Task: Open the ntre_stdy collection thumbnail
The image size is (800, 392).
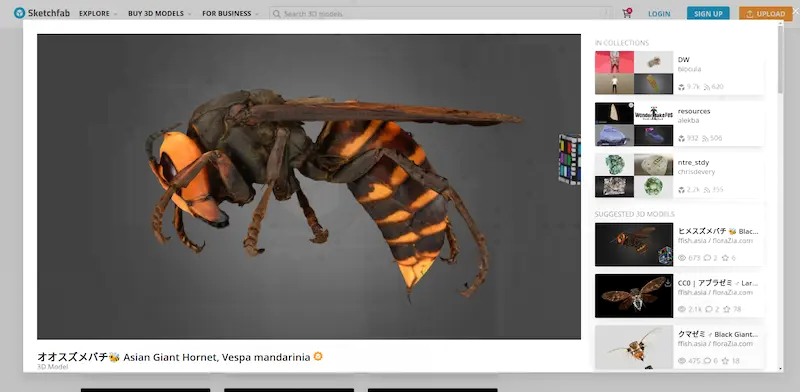Action: click(x=634, y=176)
